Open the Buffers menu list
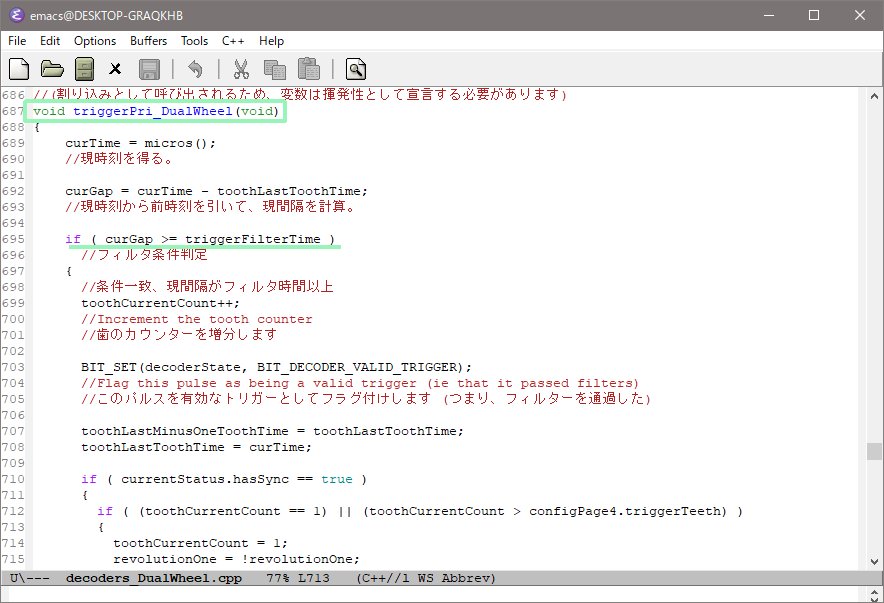This screenshot has height=603, width=884. click(149, 41)
